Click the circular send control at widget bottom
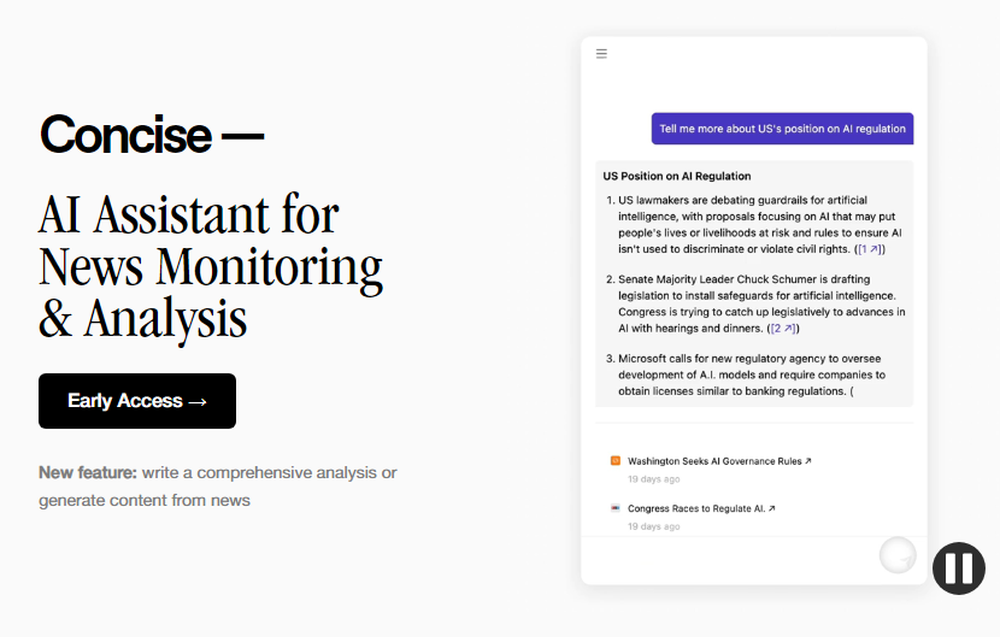1000x637 pixels. (897, 554)
